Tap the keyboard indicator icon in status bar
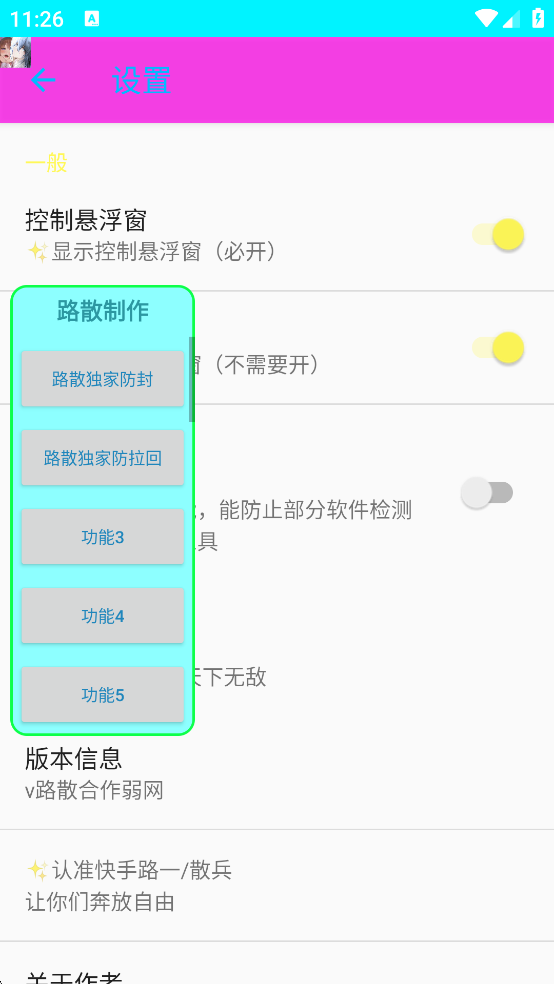 pyautogui.click(x=92, y=19)
